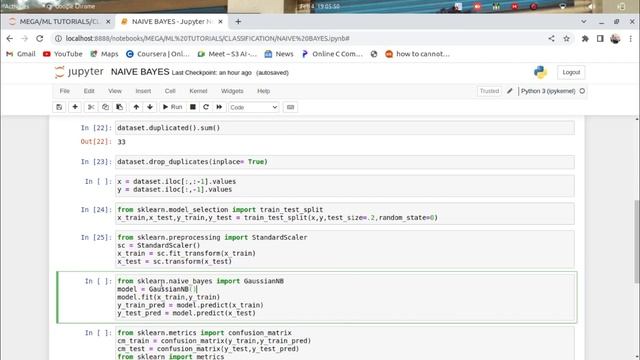Go back with browser back arrow

pos(10,38)
